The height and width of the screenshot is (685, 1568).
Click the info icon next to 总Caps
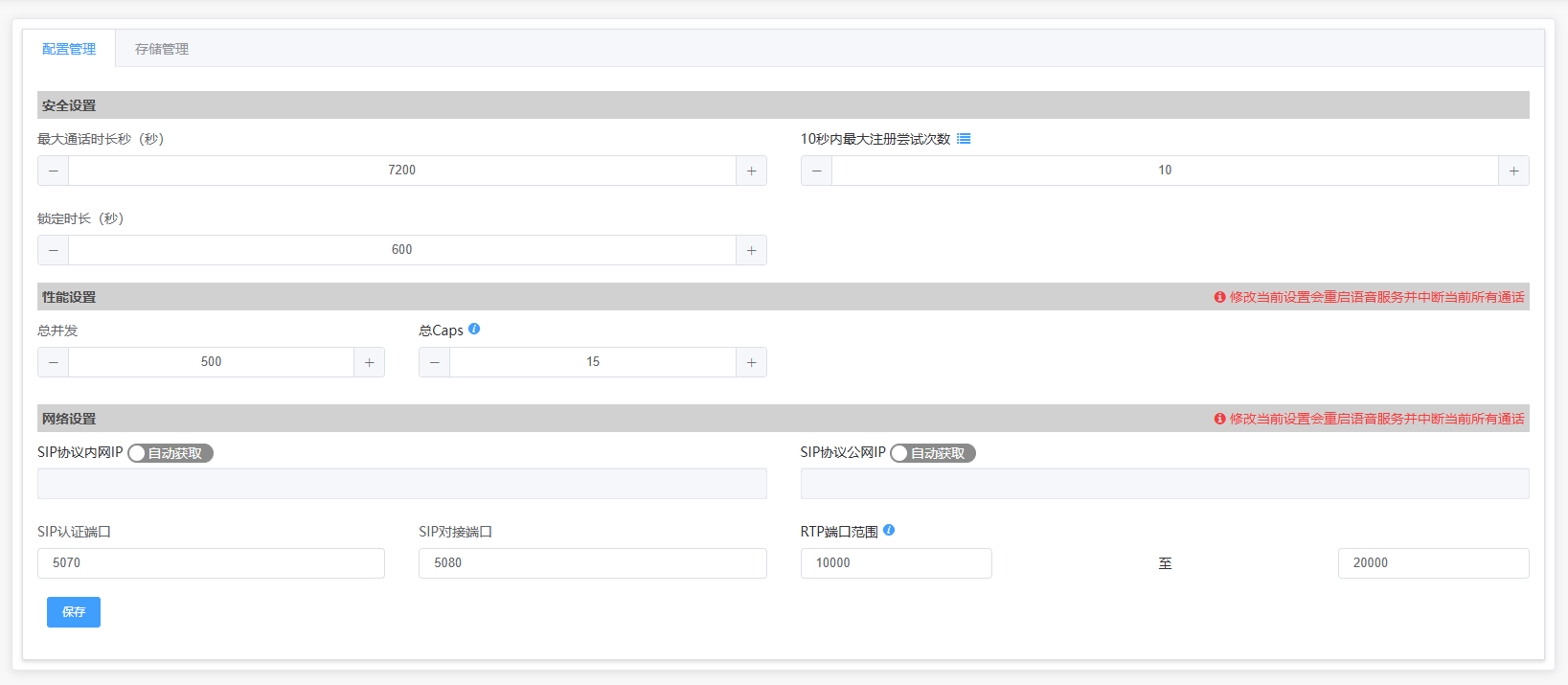pos(474,330)
